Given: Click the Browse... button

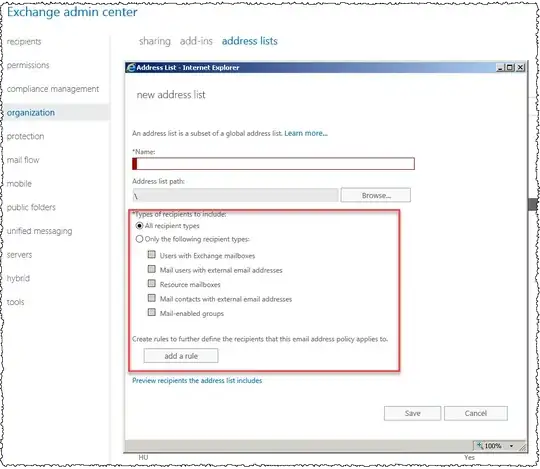Looking at the screenshot, I should 376,195.
